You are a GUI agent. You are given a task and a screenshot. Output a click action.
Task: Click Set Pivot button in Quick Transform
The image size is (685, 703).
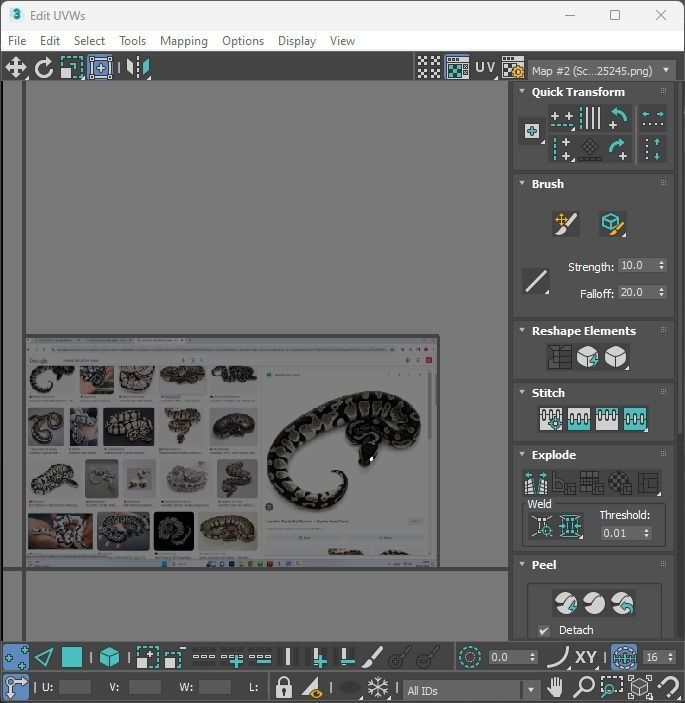532,131
